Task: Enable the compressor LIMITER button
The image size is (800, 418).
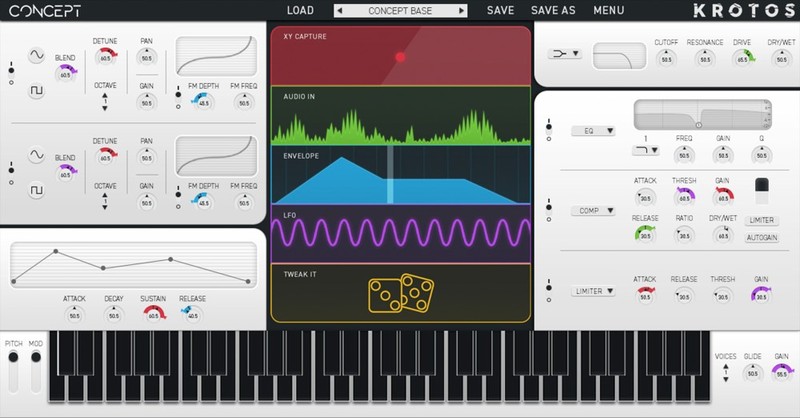Action: tap(762, 220)
